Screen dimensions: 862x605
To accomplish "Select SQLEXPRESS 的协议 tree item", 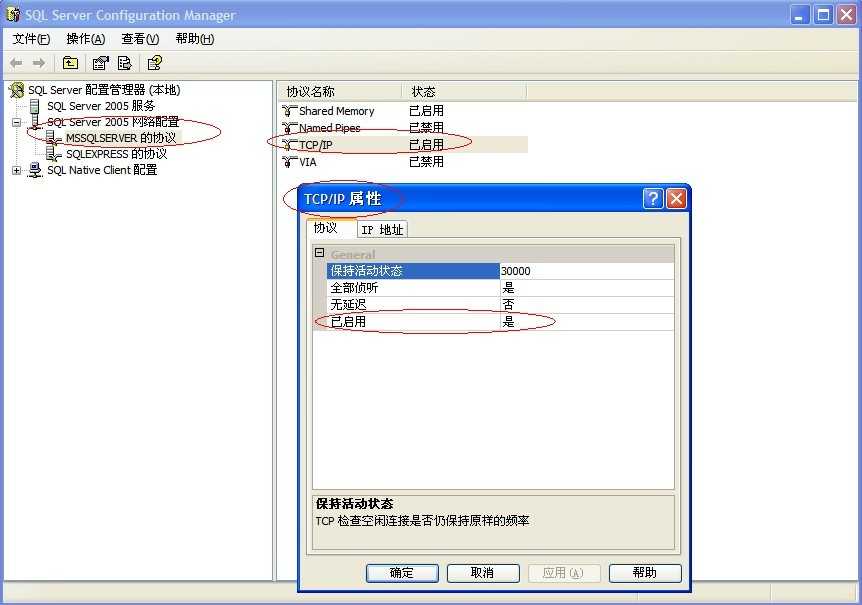I will pyautogui.click(x=117, y=154).
